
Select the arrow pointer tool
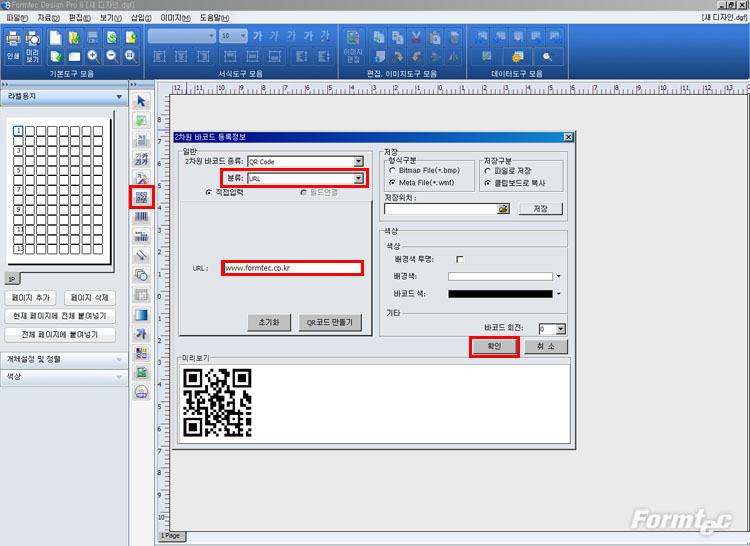point(141,101)
